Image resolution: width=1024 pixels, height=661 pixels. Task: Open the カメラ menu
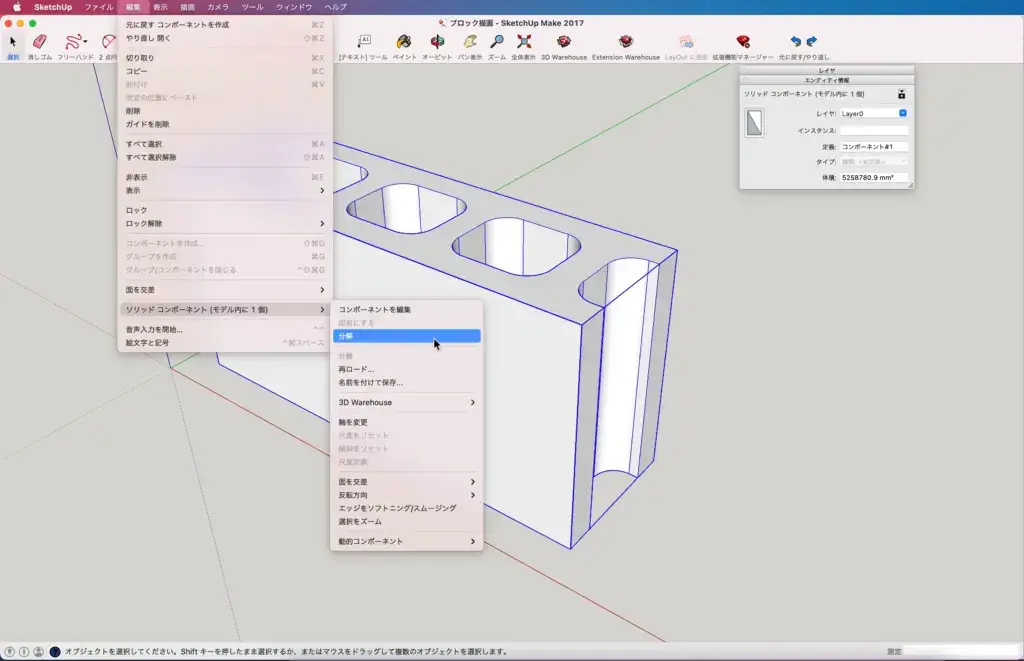coord(217,7)
